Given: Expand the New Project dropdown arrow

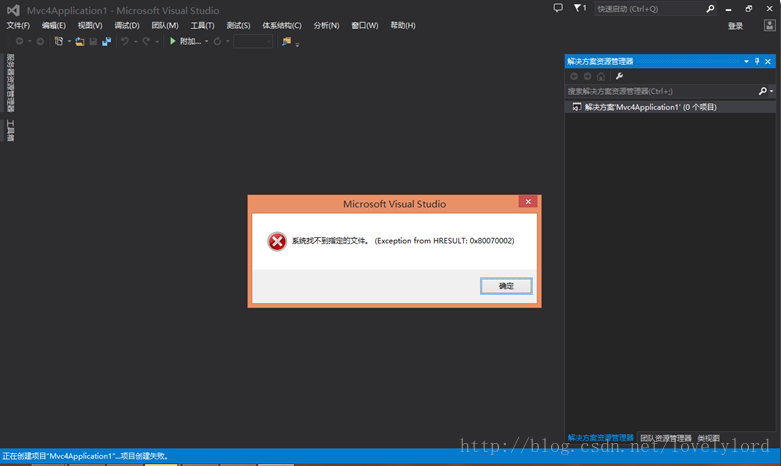Looking at the screenshot, I should tap(69, 41).
